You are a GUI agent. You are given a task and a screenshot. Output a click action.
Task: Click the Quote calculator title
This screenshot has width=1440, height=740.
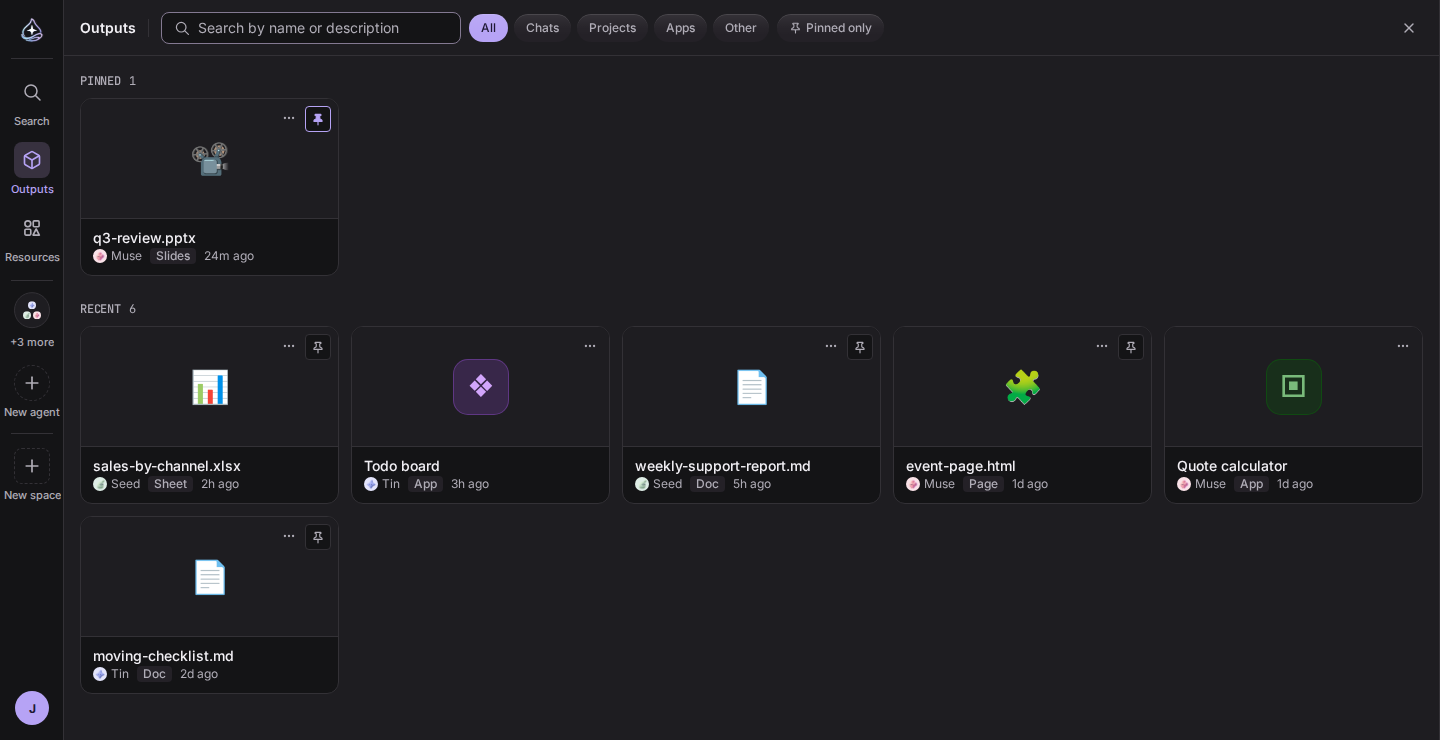pyautogui.click(x=1232, y=466)
